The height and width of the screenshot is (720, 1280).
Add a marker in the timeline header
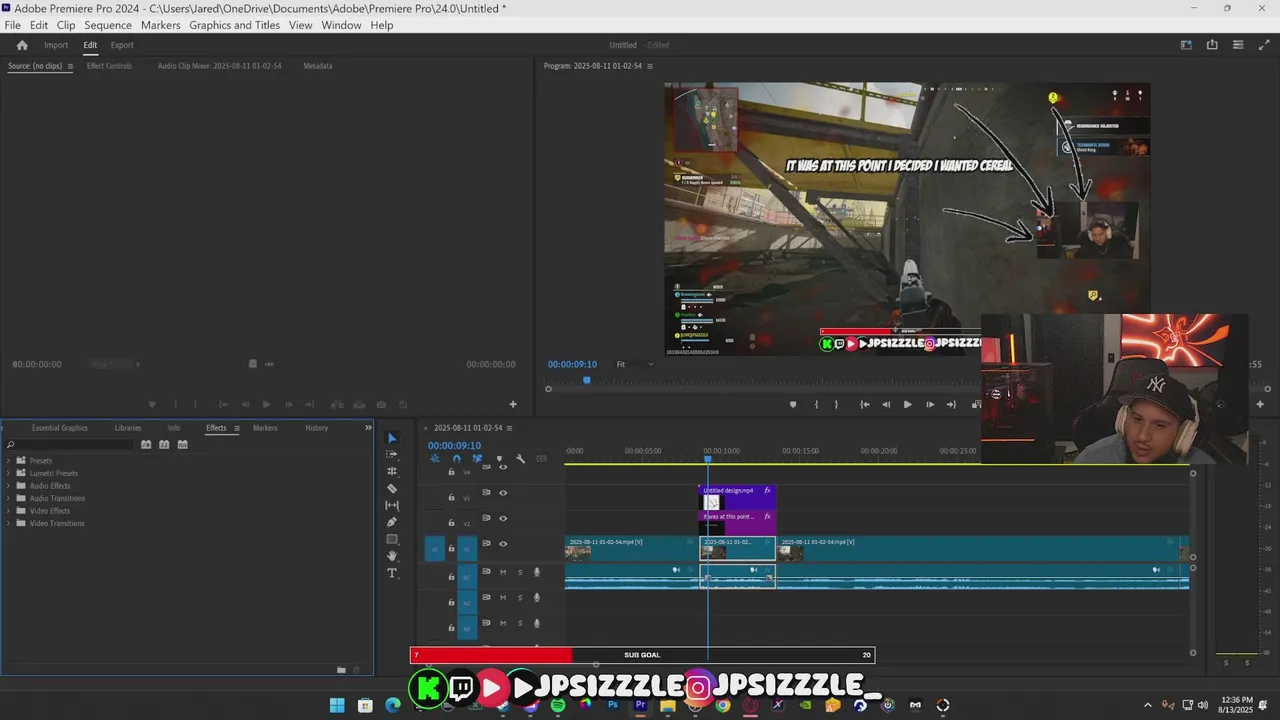499,459
